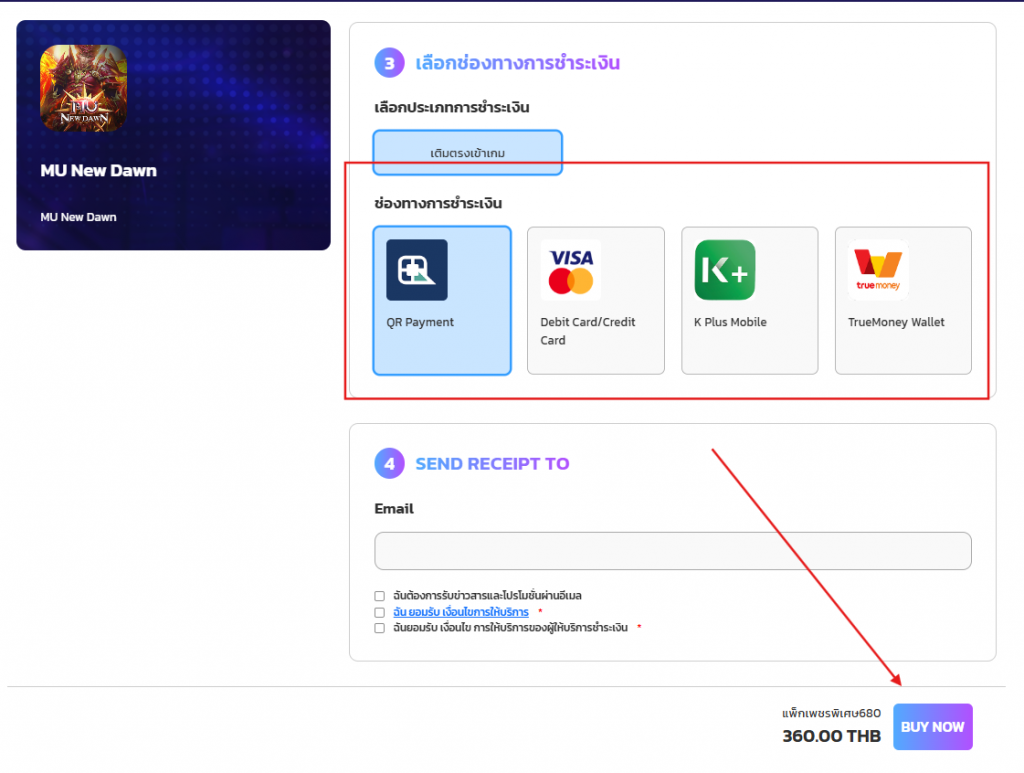Select the TrueMoney logo

coord(878,270)
